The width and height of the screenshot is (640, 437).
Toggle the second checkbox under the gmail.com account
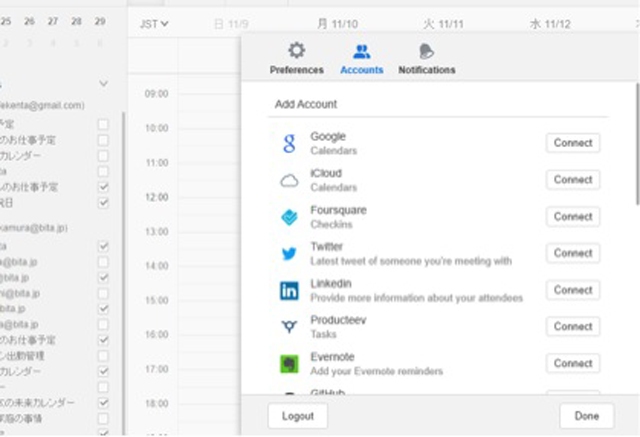tap(104, 140)
